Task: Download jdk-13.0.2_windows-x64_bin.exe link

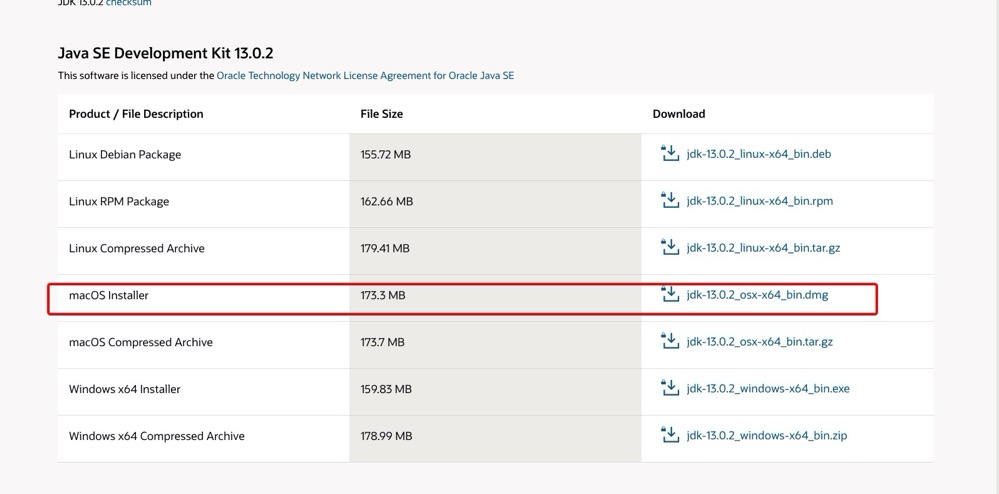Action: pos(768,389)
